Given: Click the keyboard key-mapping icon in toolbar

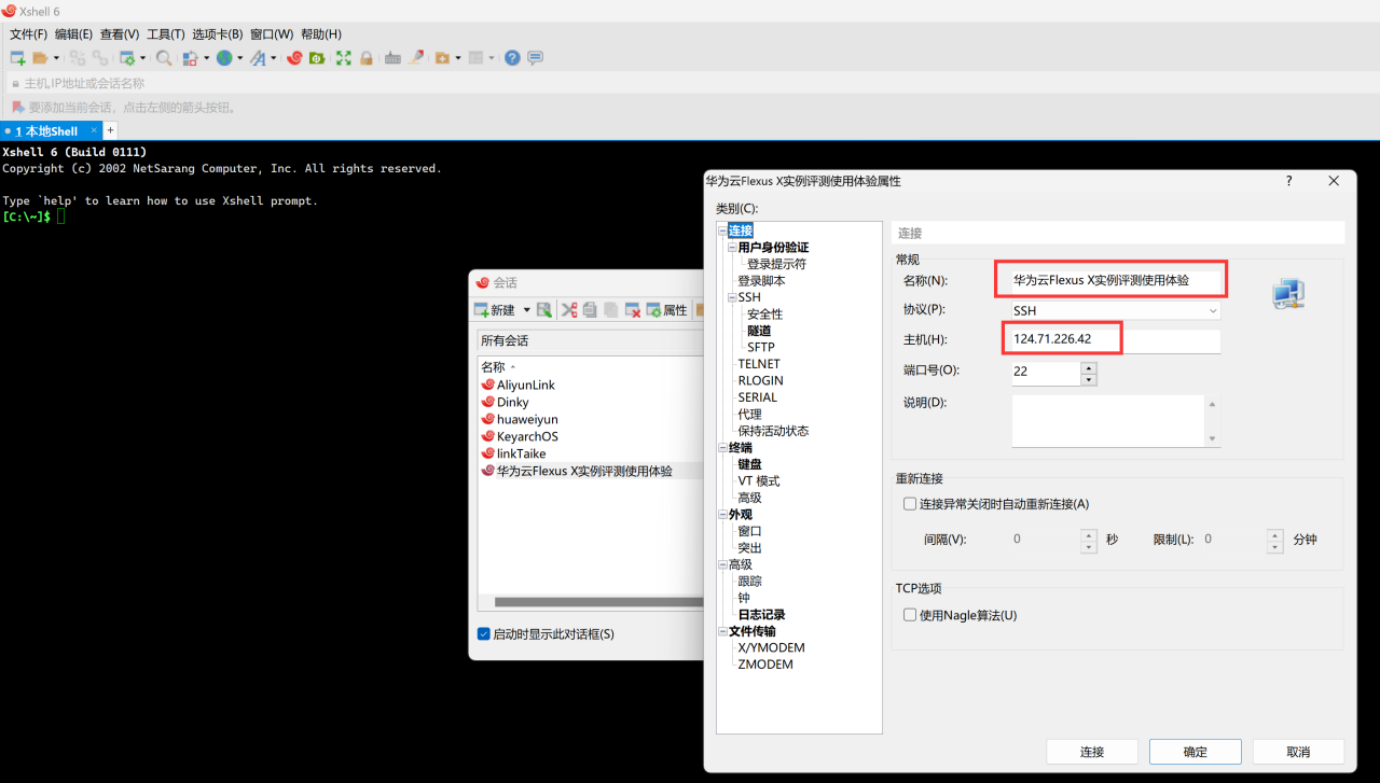Looking at the screenshot, I should [393, 58].
